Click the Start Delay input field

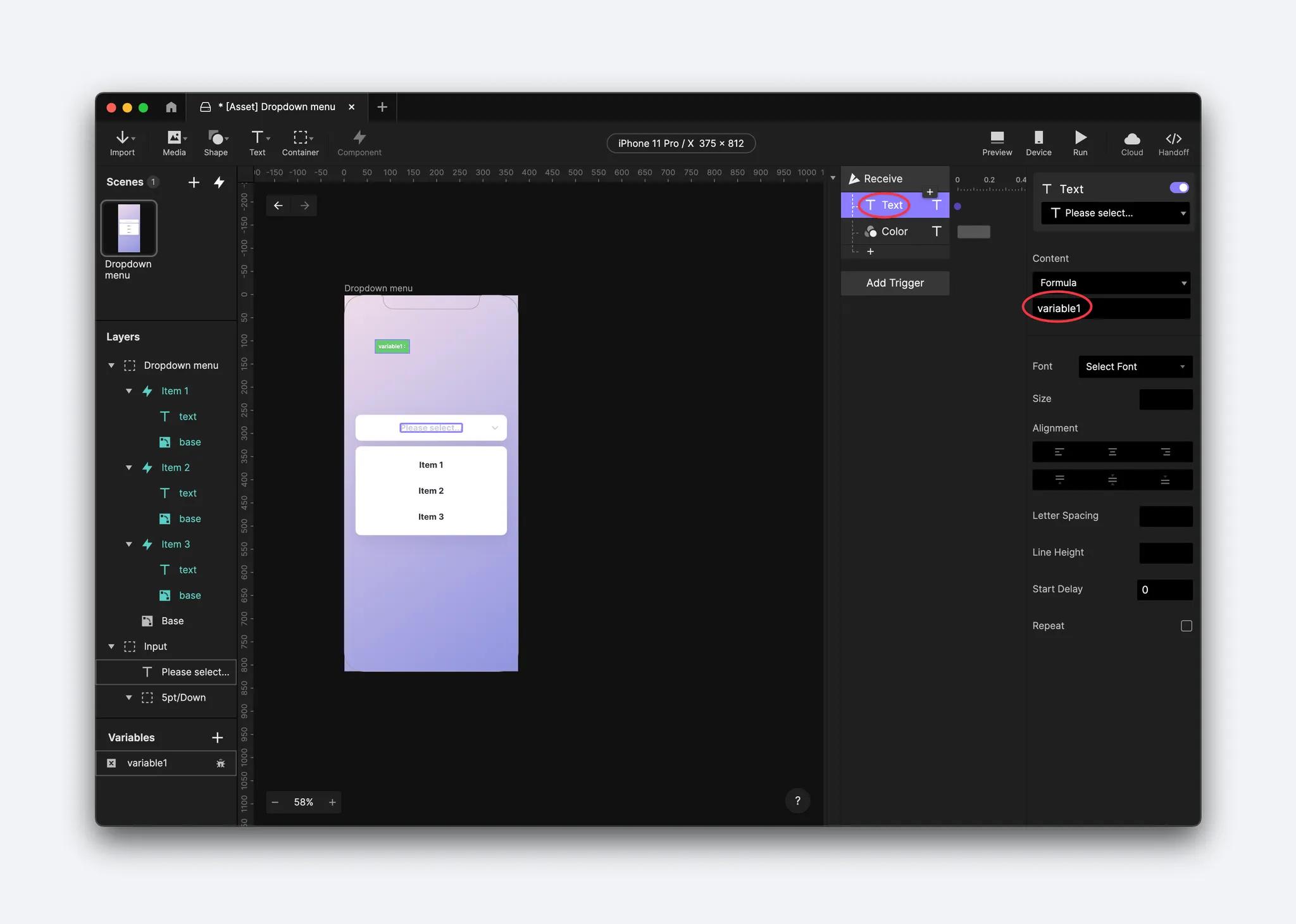click(x=1164, y=590)
